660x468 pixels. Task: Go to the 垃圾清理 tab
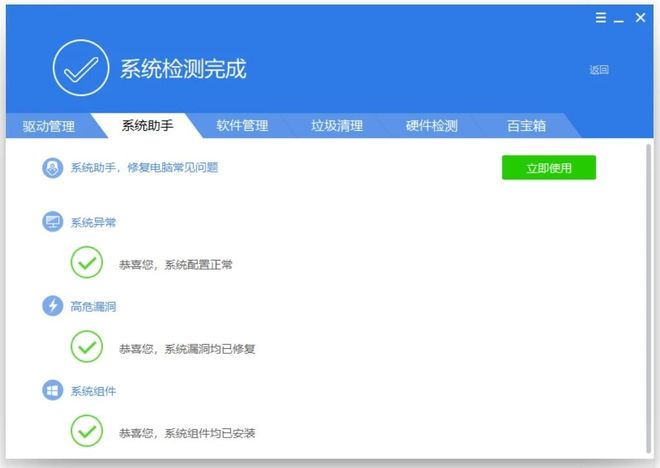tap(337, 126)
